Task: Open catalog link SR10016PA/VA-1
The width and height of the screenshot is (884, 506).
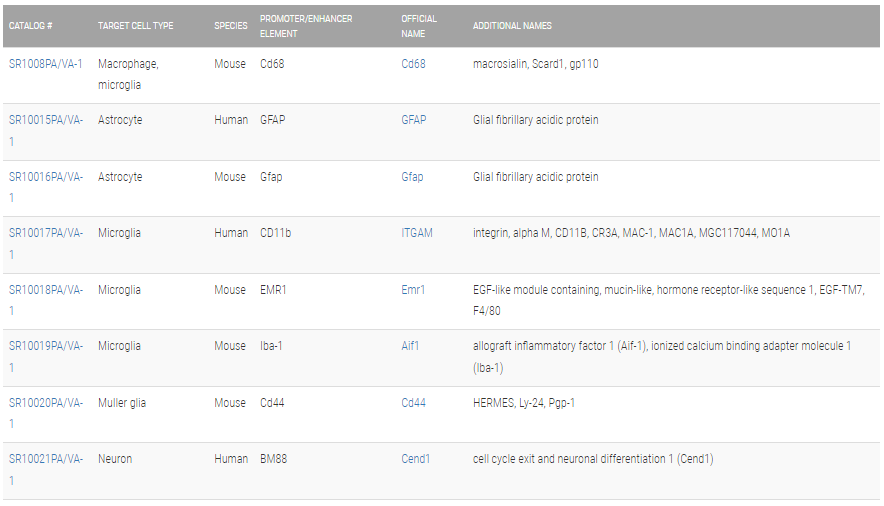Action: (46, 187)
